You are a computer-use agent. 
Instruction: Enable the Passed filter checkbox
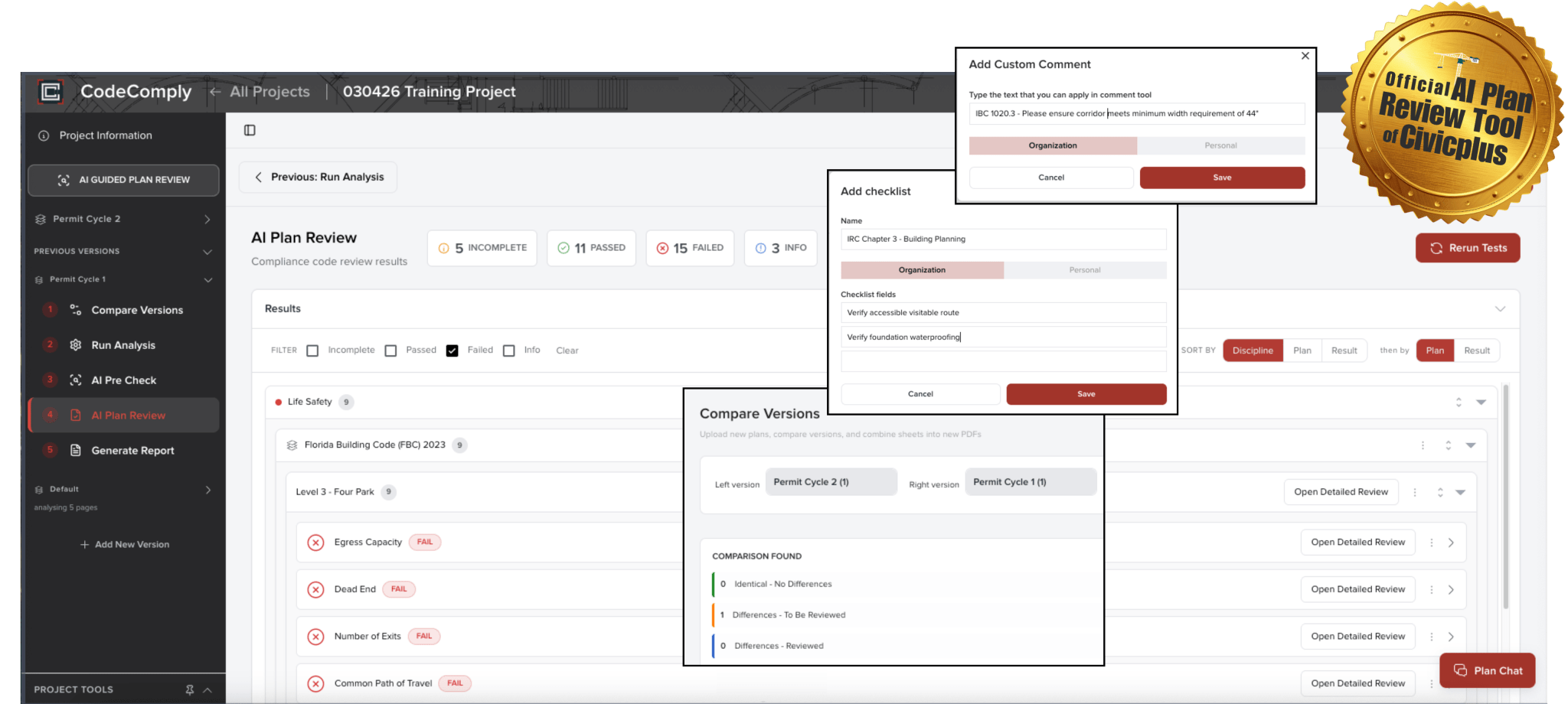pyautogui.click(x=390, y=350)
